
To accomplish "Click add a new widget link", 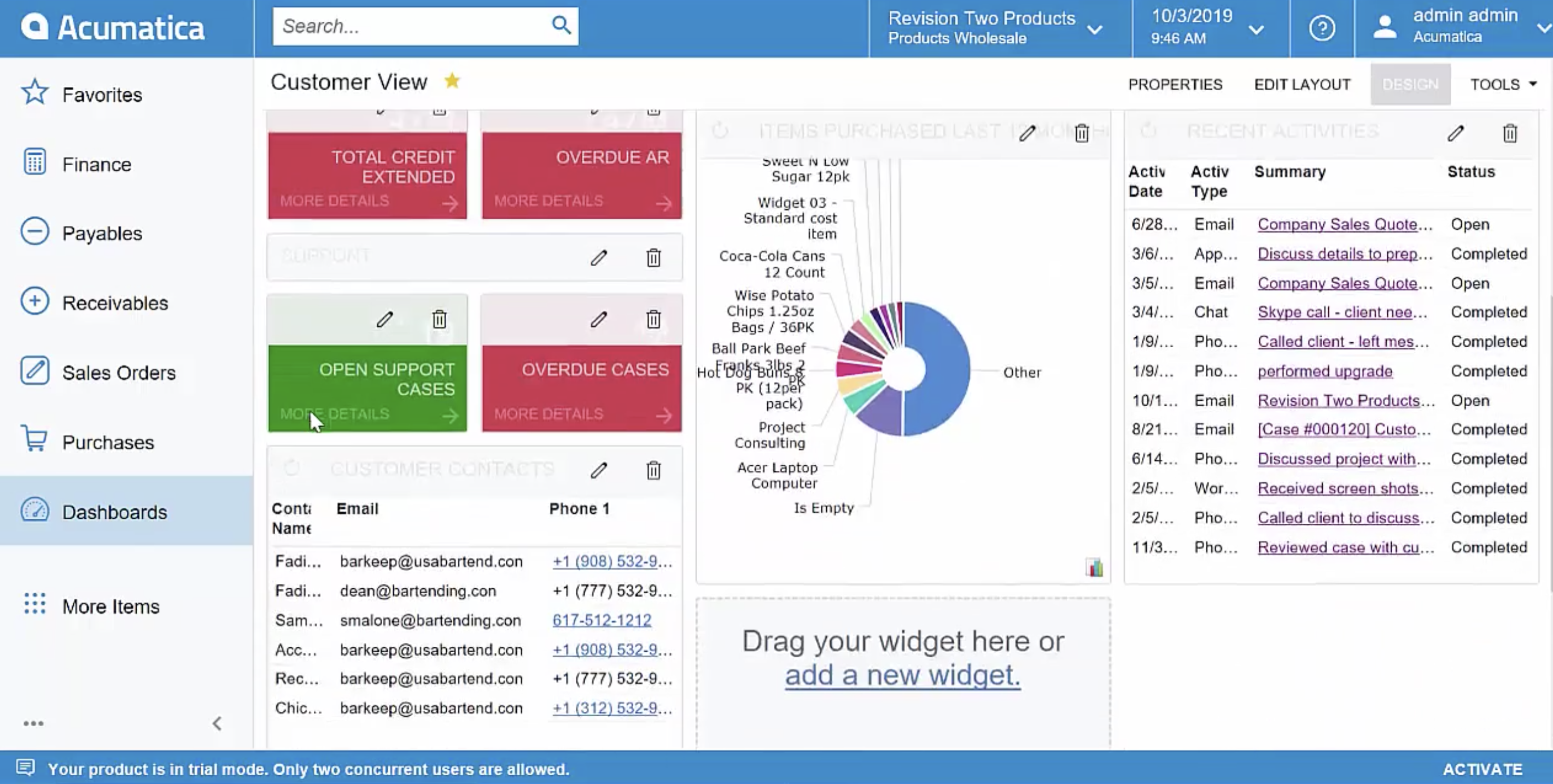I will [902, 674].
